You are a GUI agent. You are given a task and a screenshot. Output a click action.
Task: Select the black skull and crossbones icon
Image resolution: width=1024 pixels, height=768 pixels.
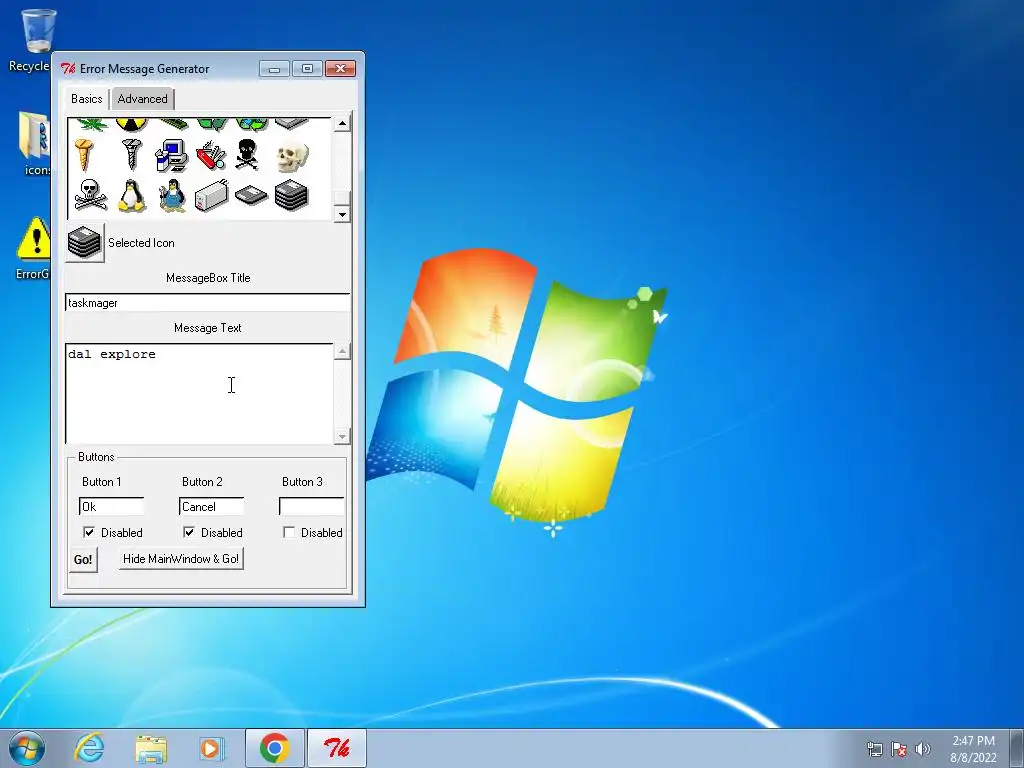[247, 155]
